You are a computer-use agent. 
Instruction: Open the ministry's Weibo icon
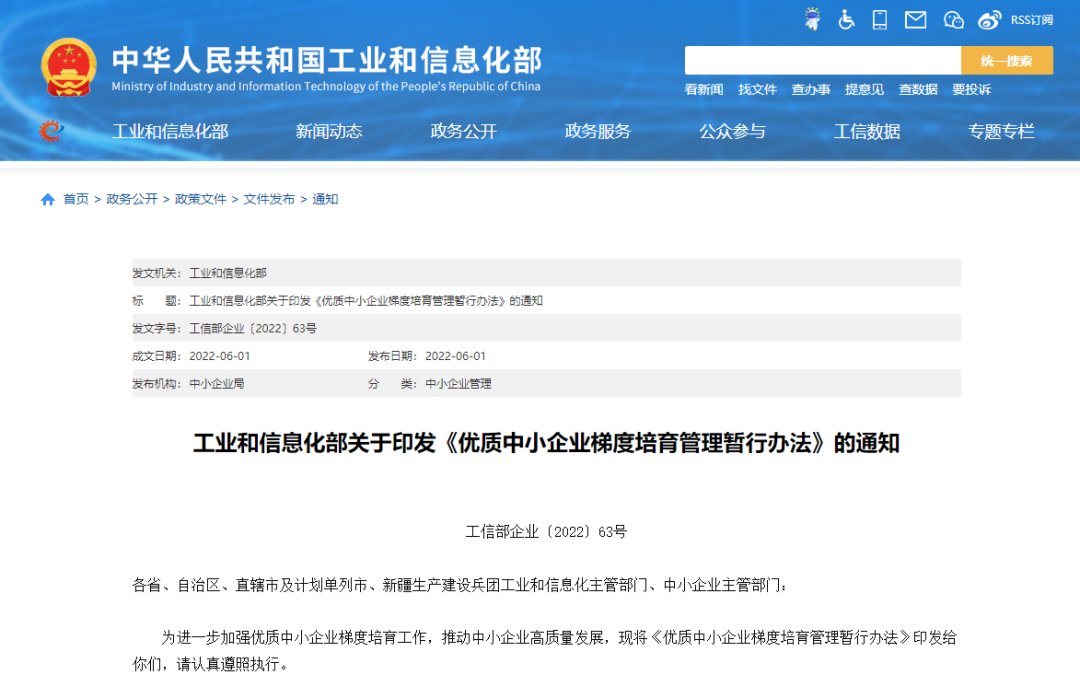pyautogui.click(x=989, y=19)
